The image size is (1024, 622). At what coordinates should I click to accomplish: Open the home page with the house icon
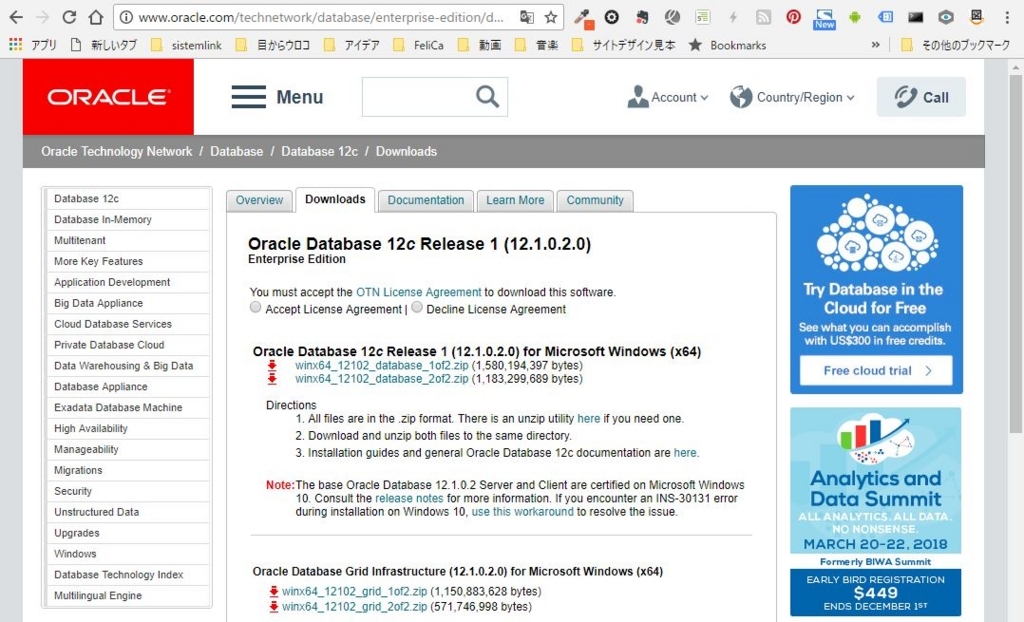click(95, 18)
